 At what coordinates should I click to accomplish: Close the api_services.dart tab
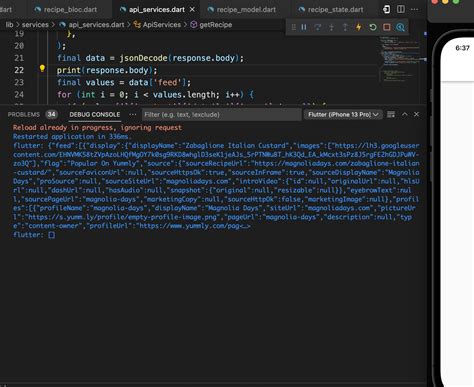(x=192, y=10)
